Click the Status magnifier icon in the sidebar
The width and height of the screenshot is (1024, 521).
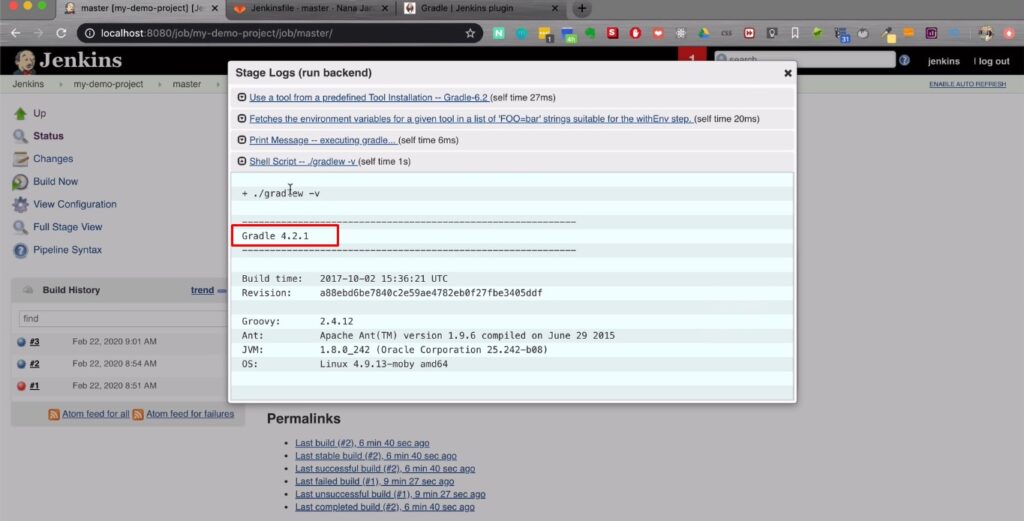pos(20,136)
